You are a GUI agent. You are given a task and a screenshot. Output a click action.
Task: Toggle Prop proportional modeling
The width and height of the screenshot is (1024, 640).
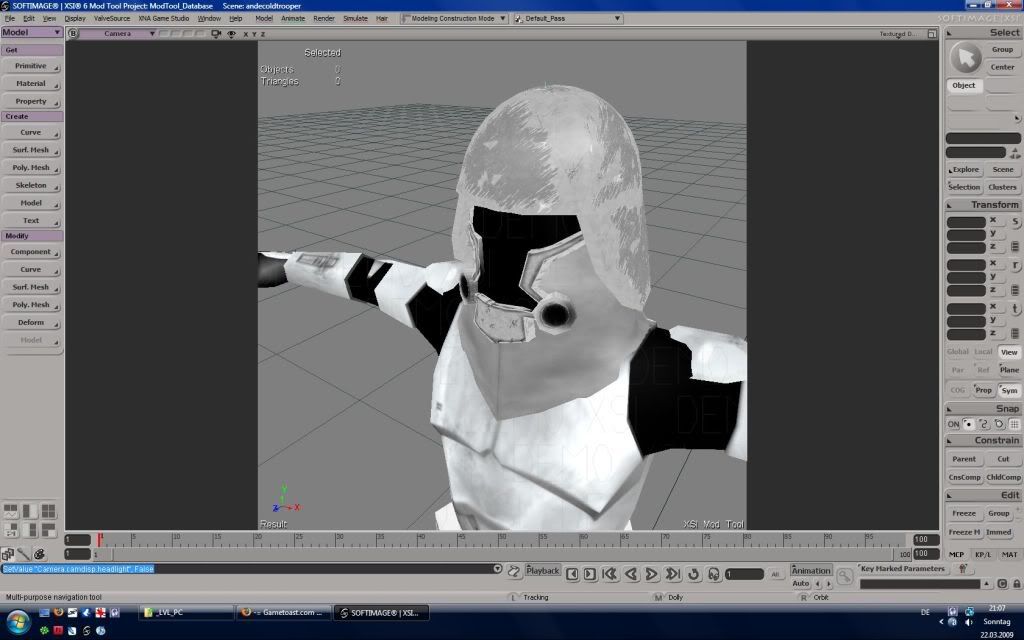point(984,390)
